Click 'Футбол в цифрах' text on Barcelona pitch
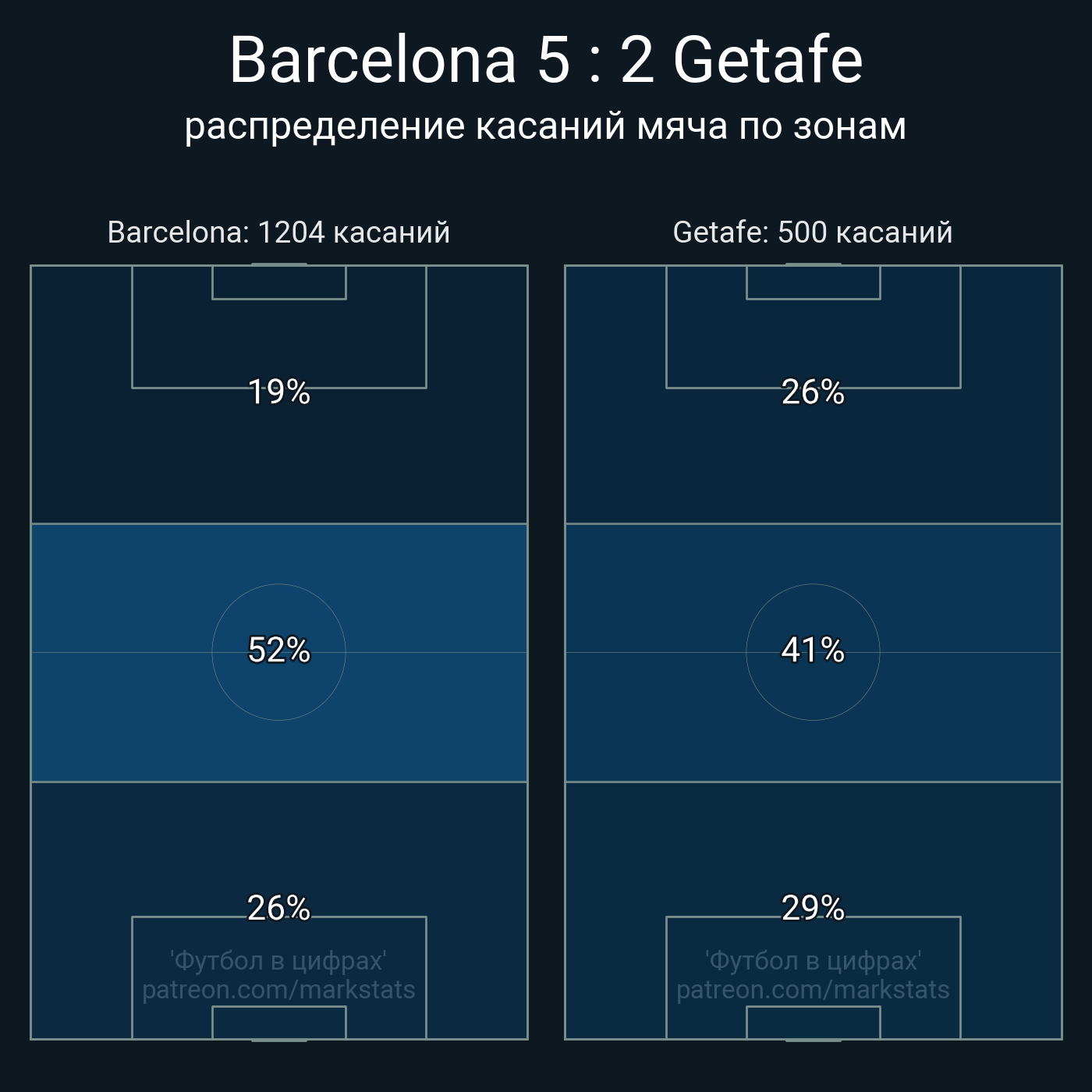This screenshot has width=1092, height=1092. tap(278, 960)
